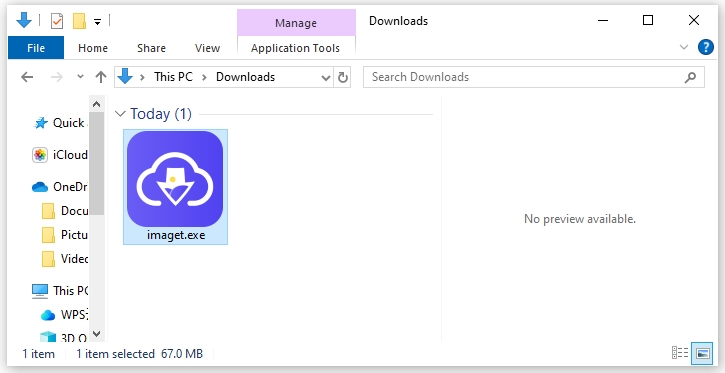The height and width of the screenshot is (373, 725).
Task: Open Help via the question mark icon
Action: point(706,47)
